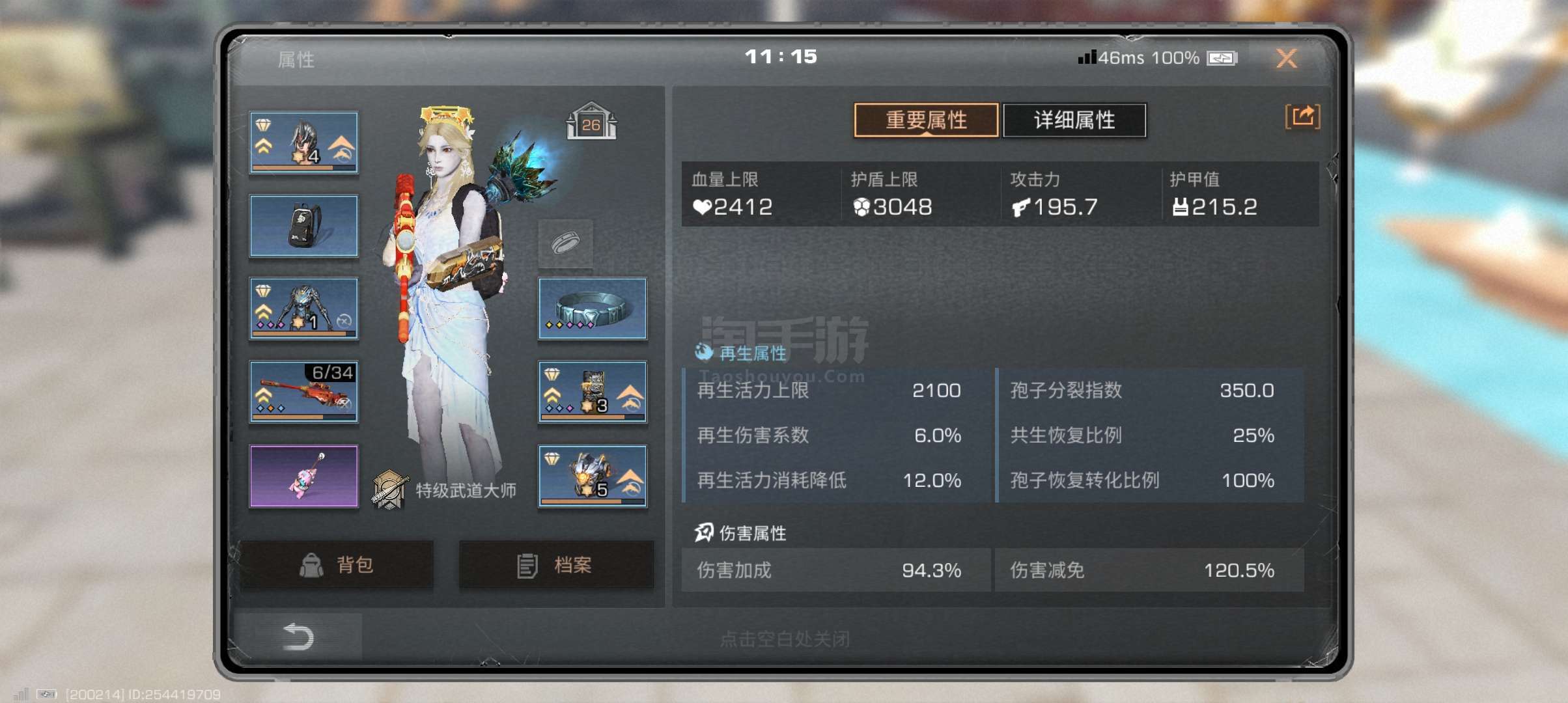Click the manor level 26 badge

point(591,121)
